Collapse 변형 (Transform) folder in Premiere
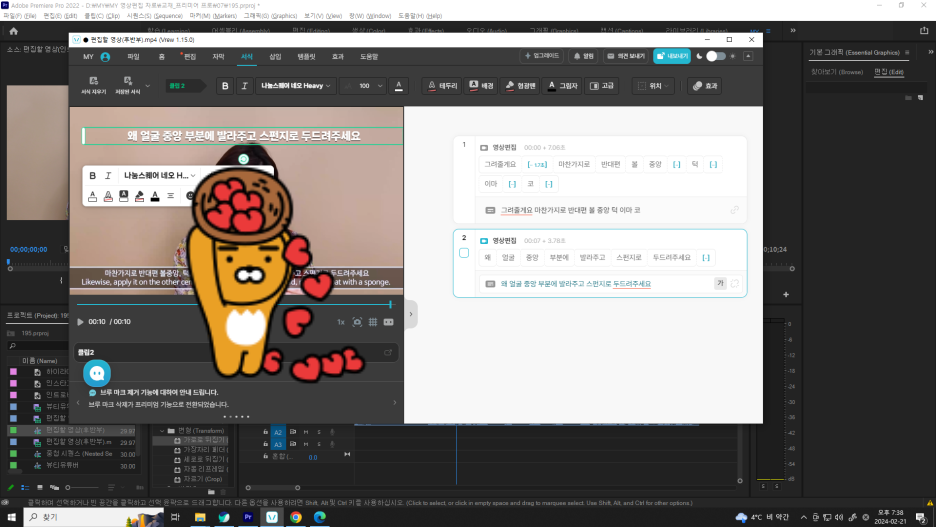 click(162, 431)
